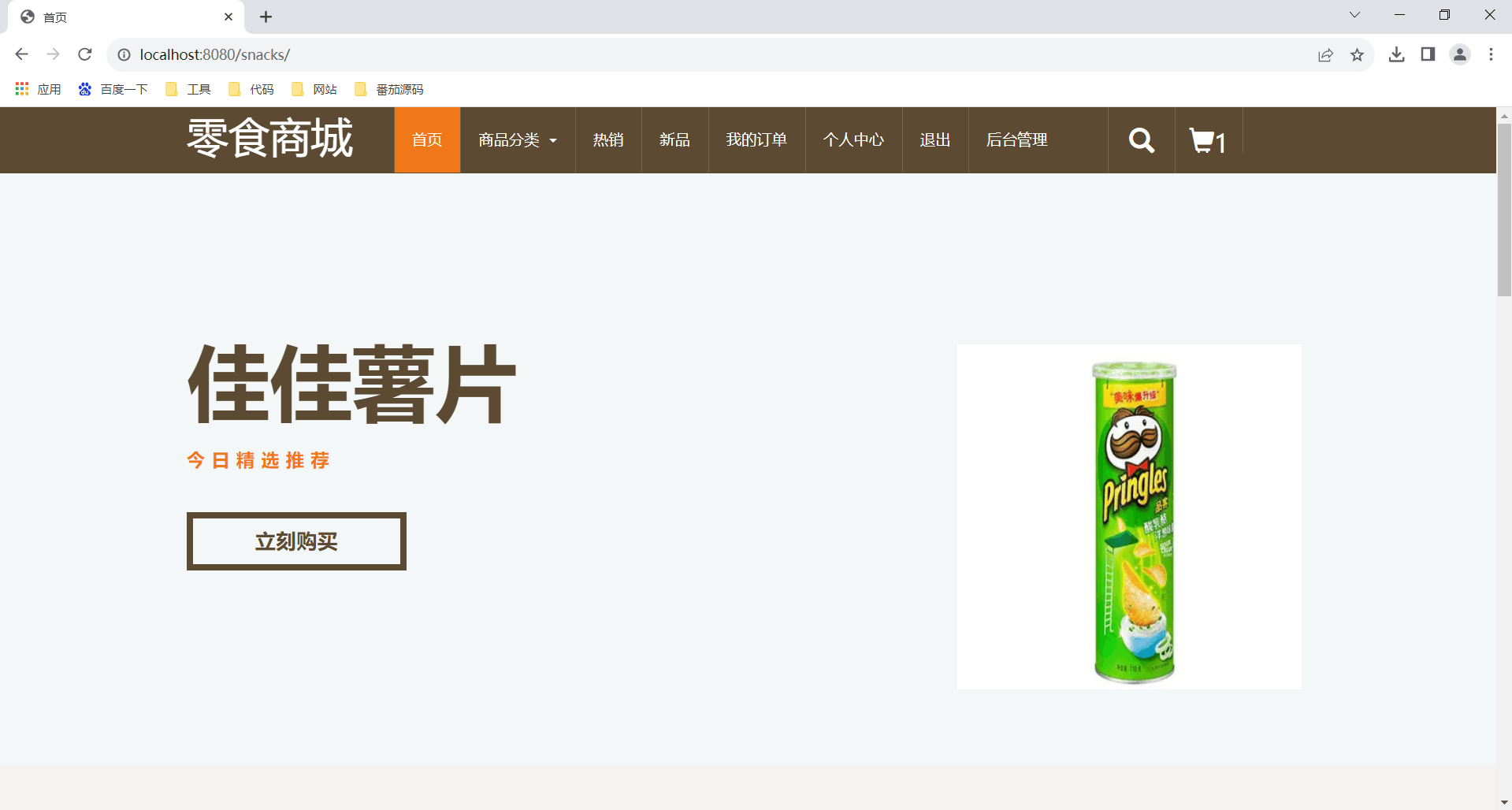Click the scrollbar up arrow
Viewport: 1512px width, 810px height.
[1504, 115]
